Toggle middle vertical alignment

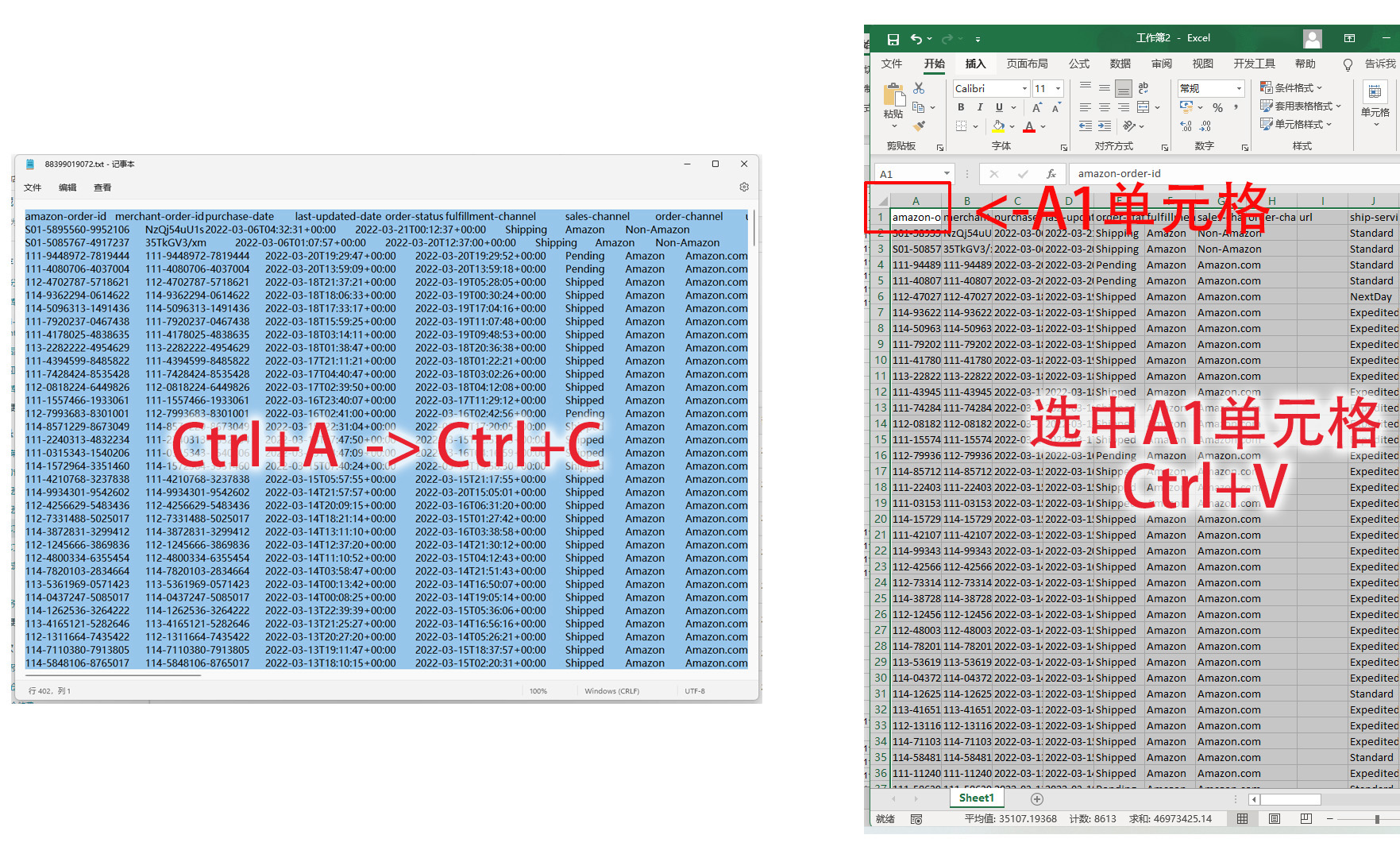point(1105,88)
